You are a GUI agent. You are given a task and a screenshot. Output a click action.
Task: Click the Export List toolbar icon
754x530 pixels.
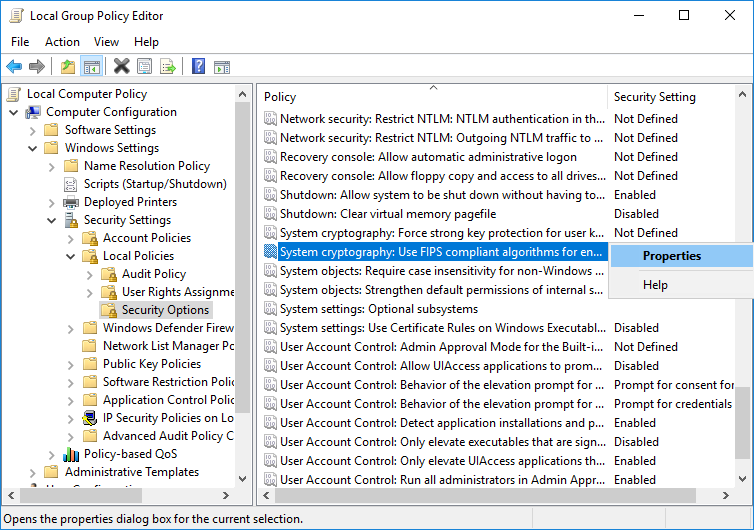point(168,67)
